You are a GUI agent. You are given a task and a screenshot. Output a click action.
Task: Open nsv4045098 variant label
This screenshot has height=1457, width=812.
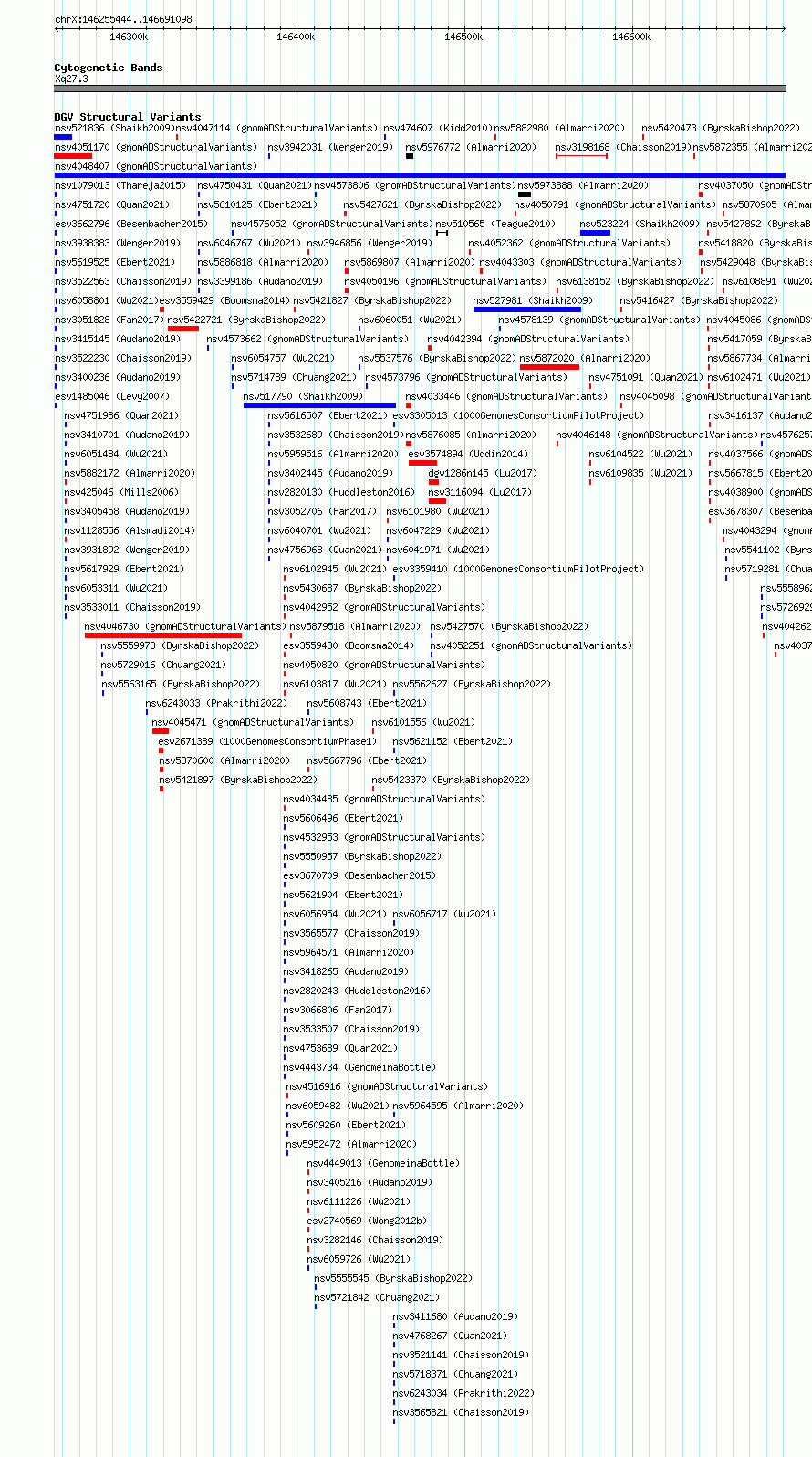715,397
